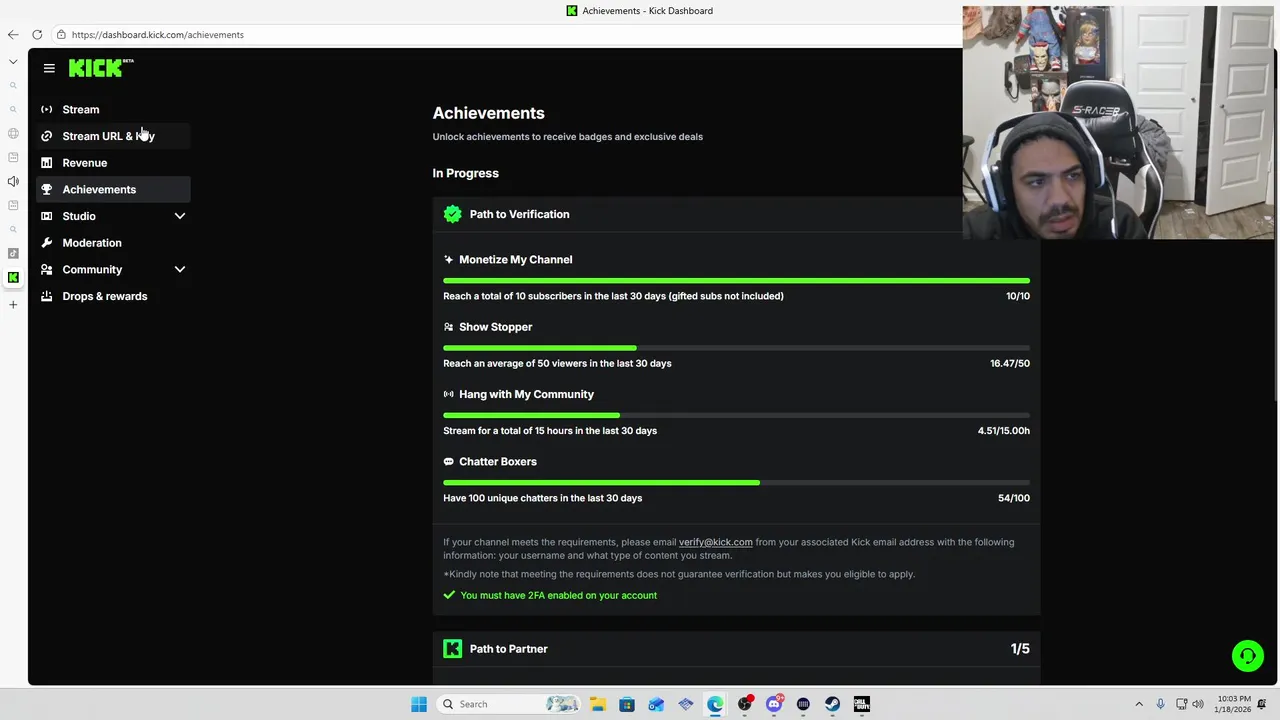Add a new browser tab with plus

(x=13, y=304)
